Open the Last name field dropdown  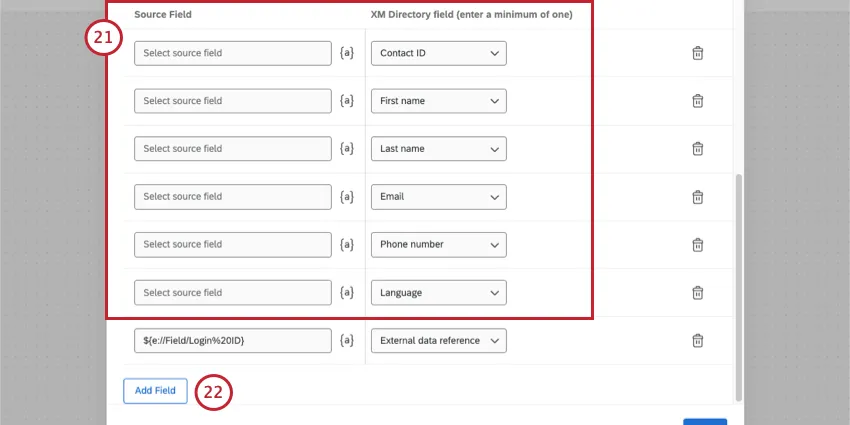438,149
